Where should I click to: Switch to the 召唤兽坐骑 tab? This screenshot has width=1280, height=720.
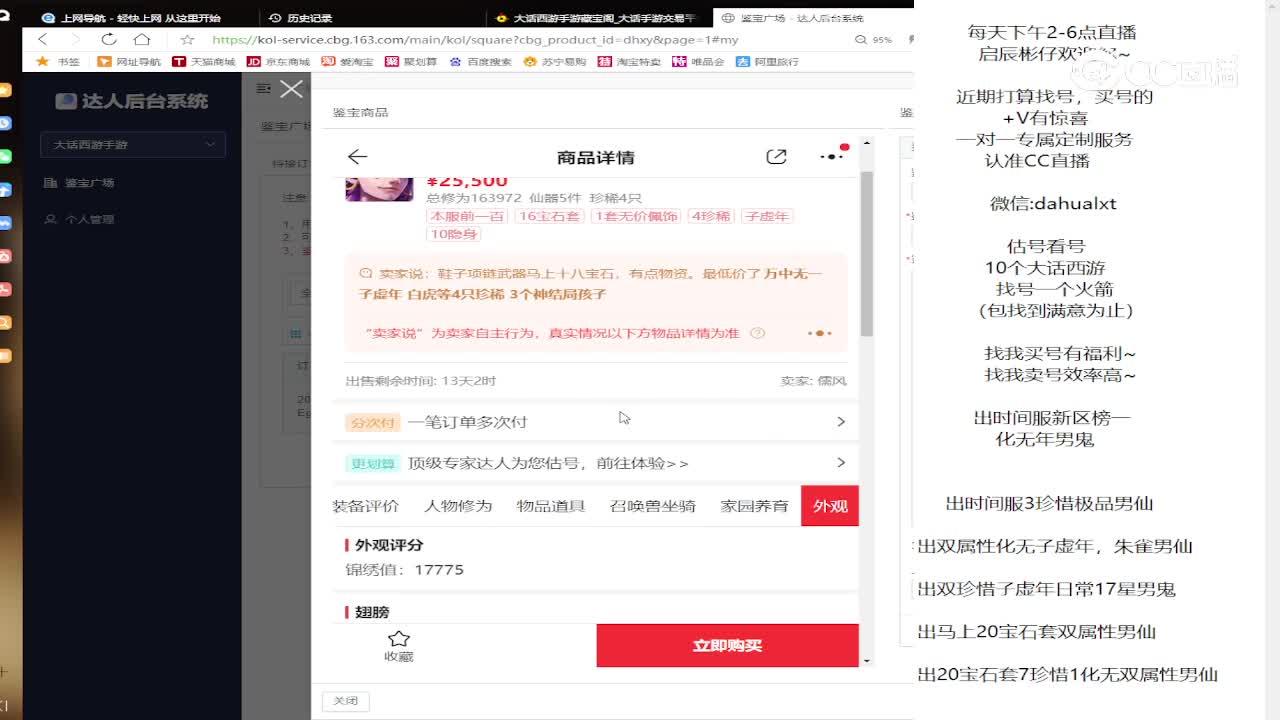click(x=652, y=506)
